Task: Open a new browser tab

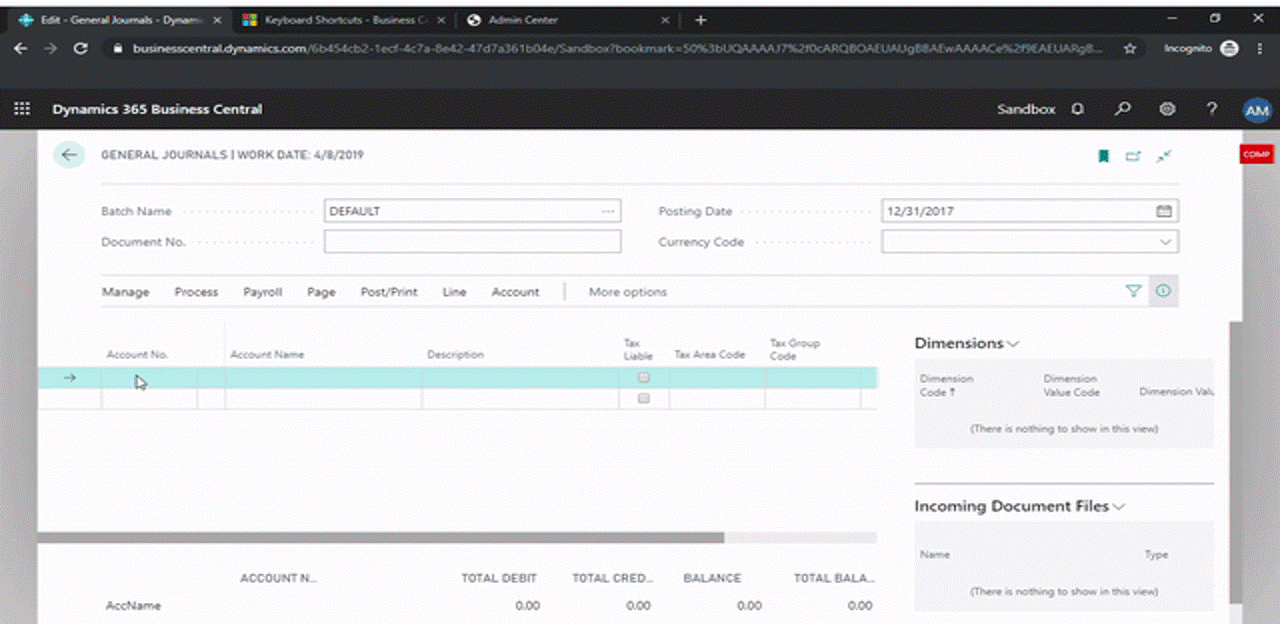Action: [x=700, y=20]
